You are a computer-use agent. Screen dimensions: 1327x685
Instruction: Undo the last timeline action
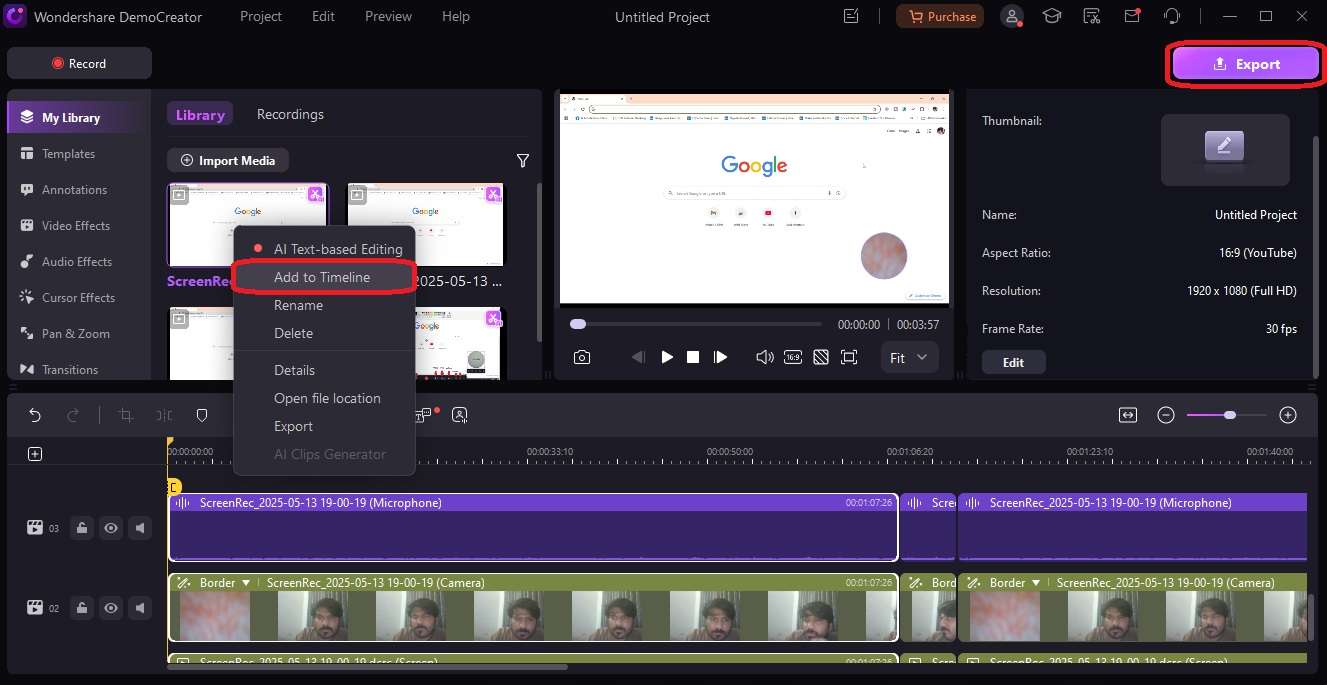(35, 415)
